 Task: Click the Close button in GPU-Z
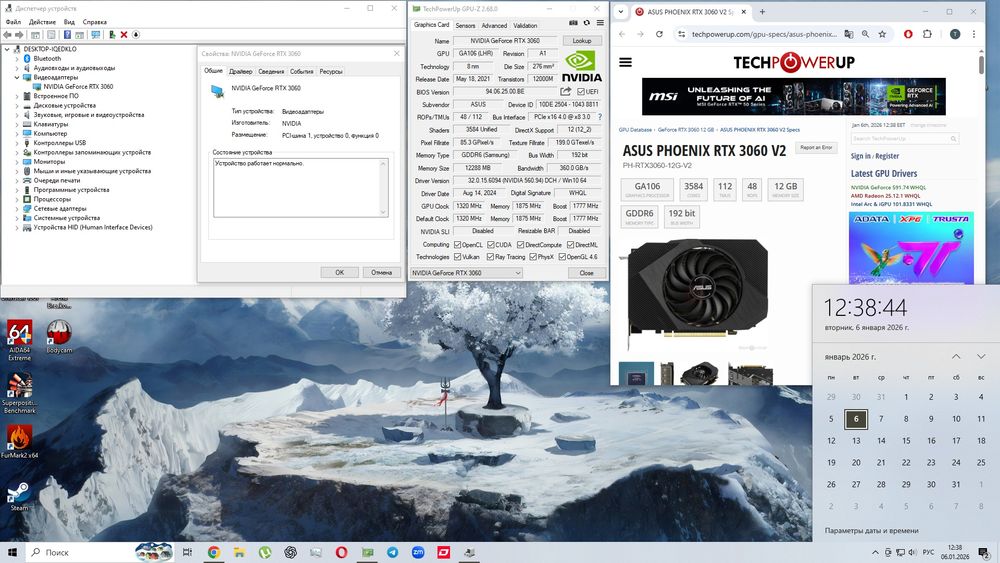[x=586, y=273]
